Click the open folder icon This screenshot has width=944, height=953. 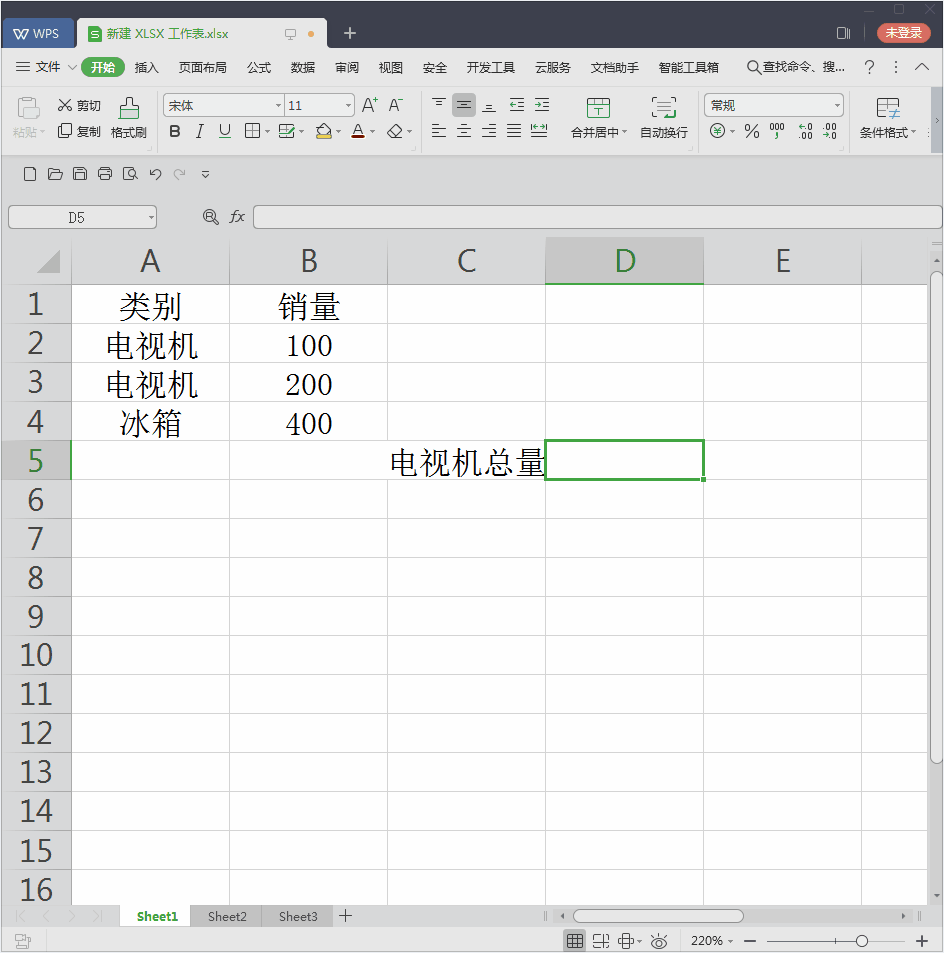pyautogui.click(x=55, y=174)
